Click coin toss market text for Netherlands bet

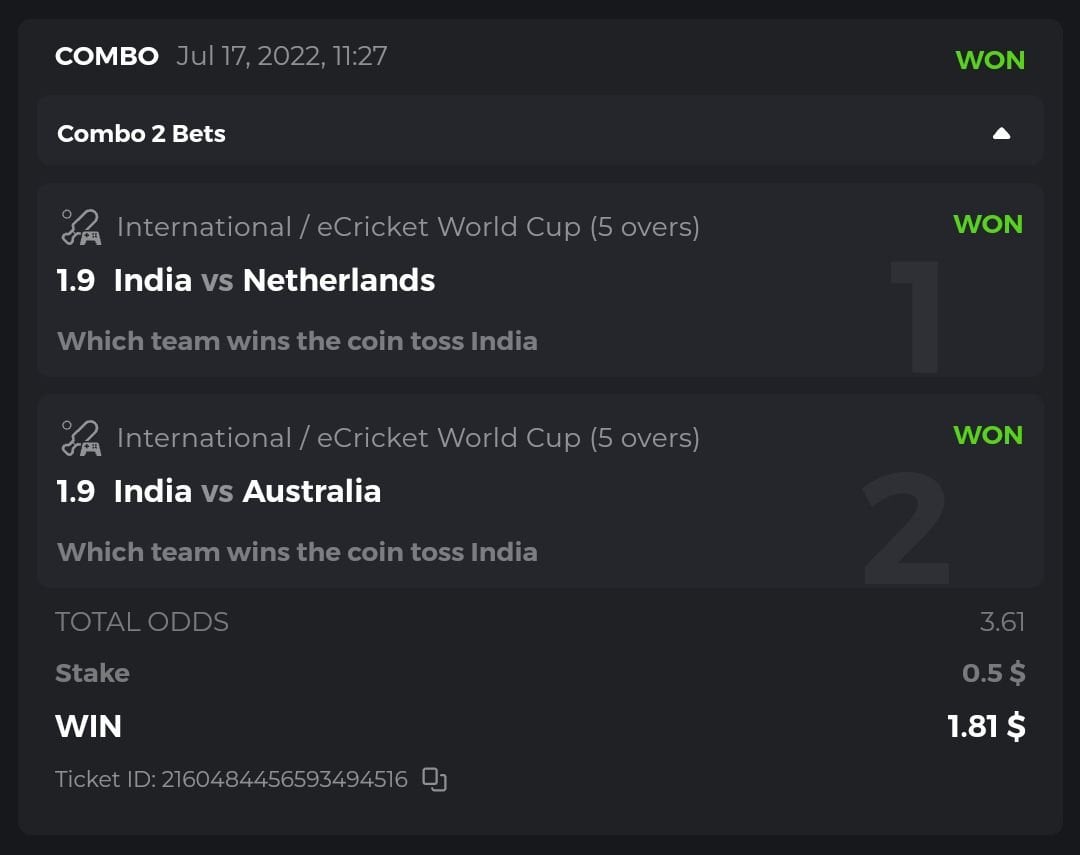[297, 341]
